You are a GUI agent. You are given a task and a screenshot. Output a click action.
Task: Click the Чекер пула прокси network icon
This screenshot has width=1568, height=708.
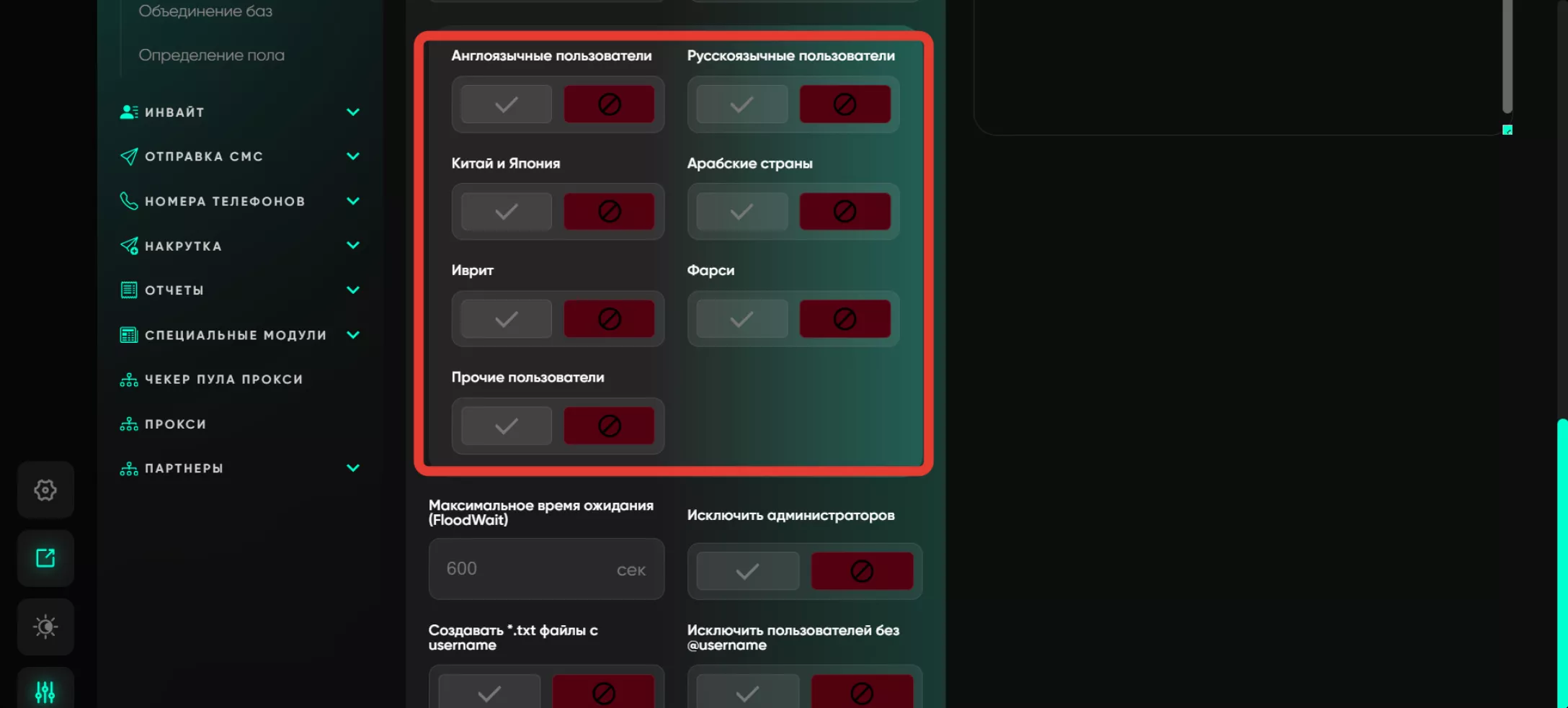(x=129, y=380)
